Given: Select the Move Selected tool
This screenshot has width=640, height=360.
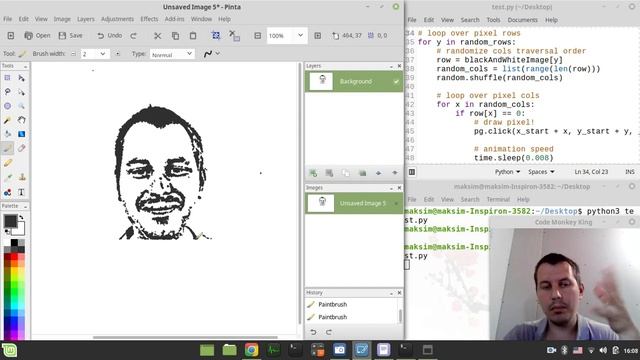Looking at the screenshot, I should tap(22, 78).
